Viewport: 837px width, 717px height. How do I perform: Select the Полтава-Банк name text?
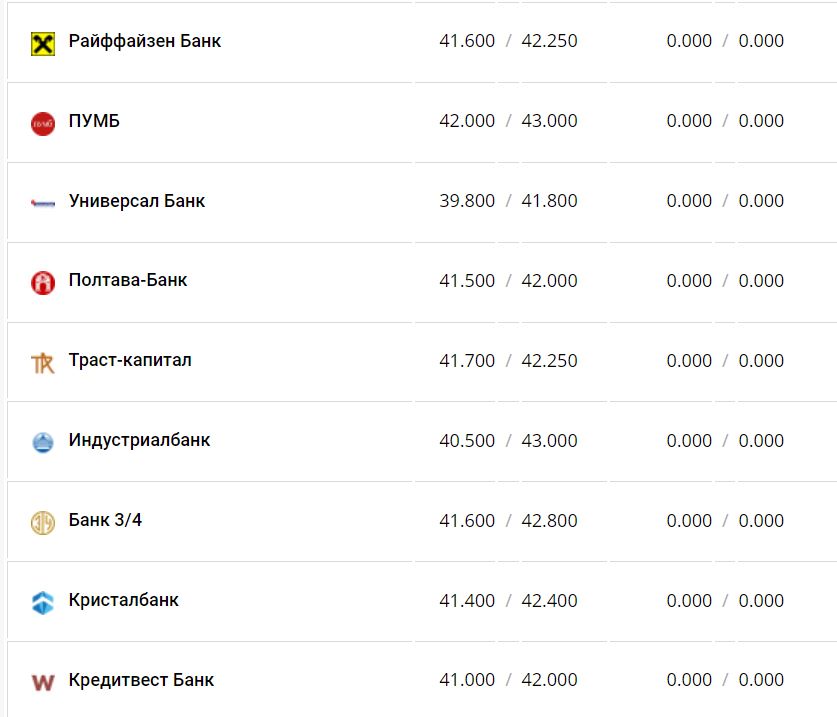click(x=128, y=281)
